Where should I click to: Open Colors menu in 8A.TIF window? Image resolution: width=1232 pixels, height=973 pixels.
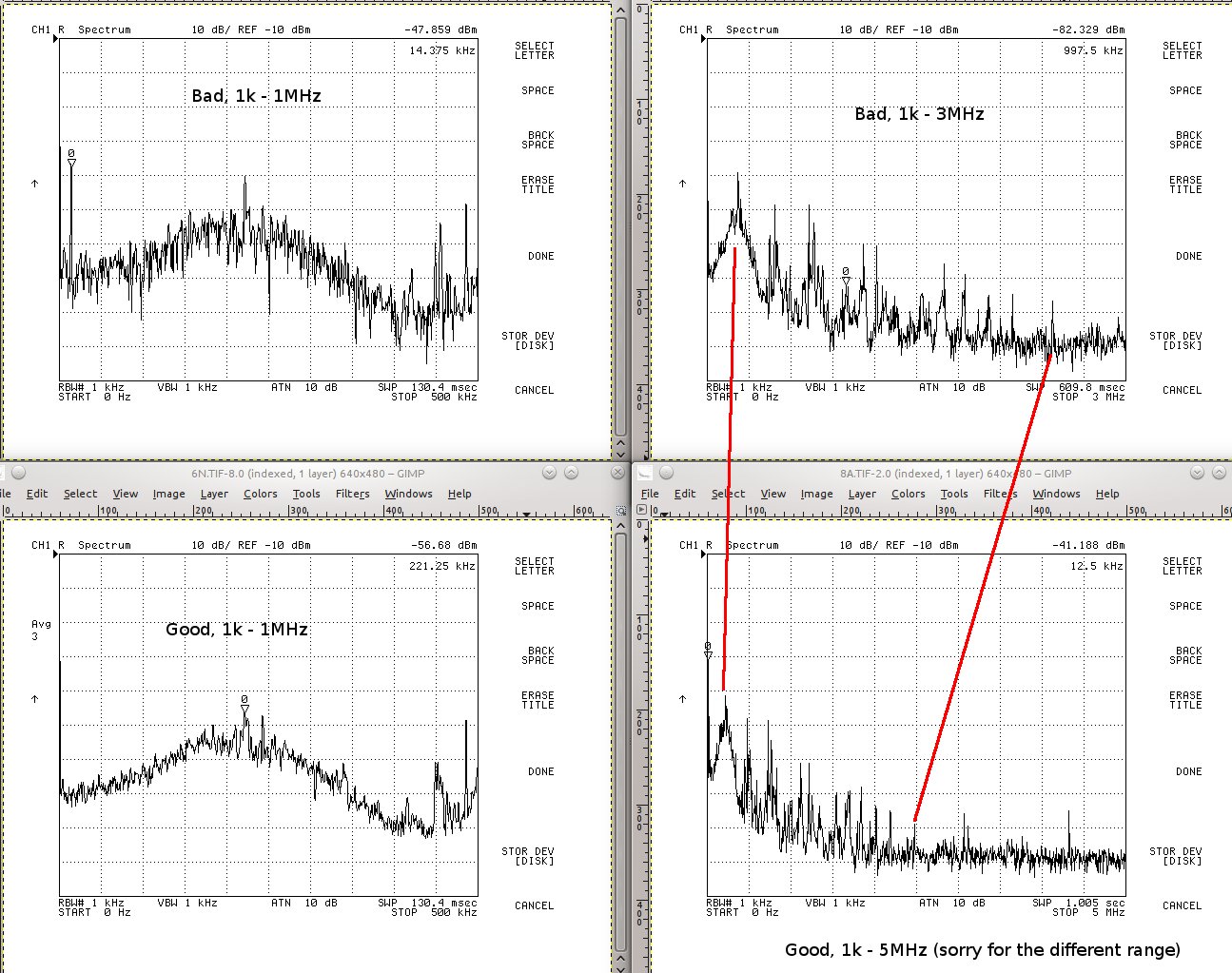(908, 494)
